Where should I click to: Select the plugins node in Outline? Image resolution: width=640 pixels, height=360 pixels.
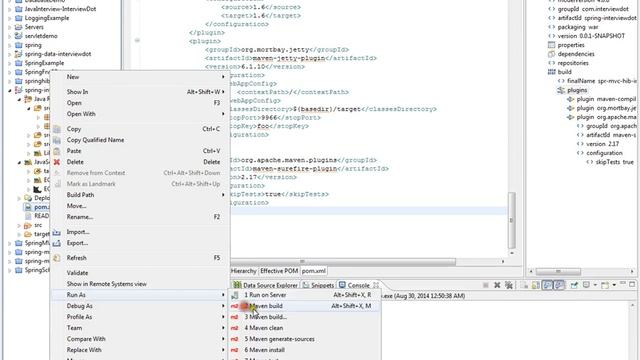576,90
